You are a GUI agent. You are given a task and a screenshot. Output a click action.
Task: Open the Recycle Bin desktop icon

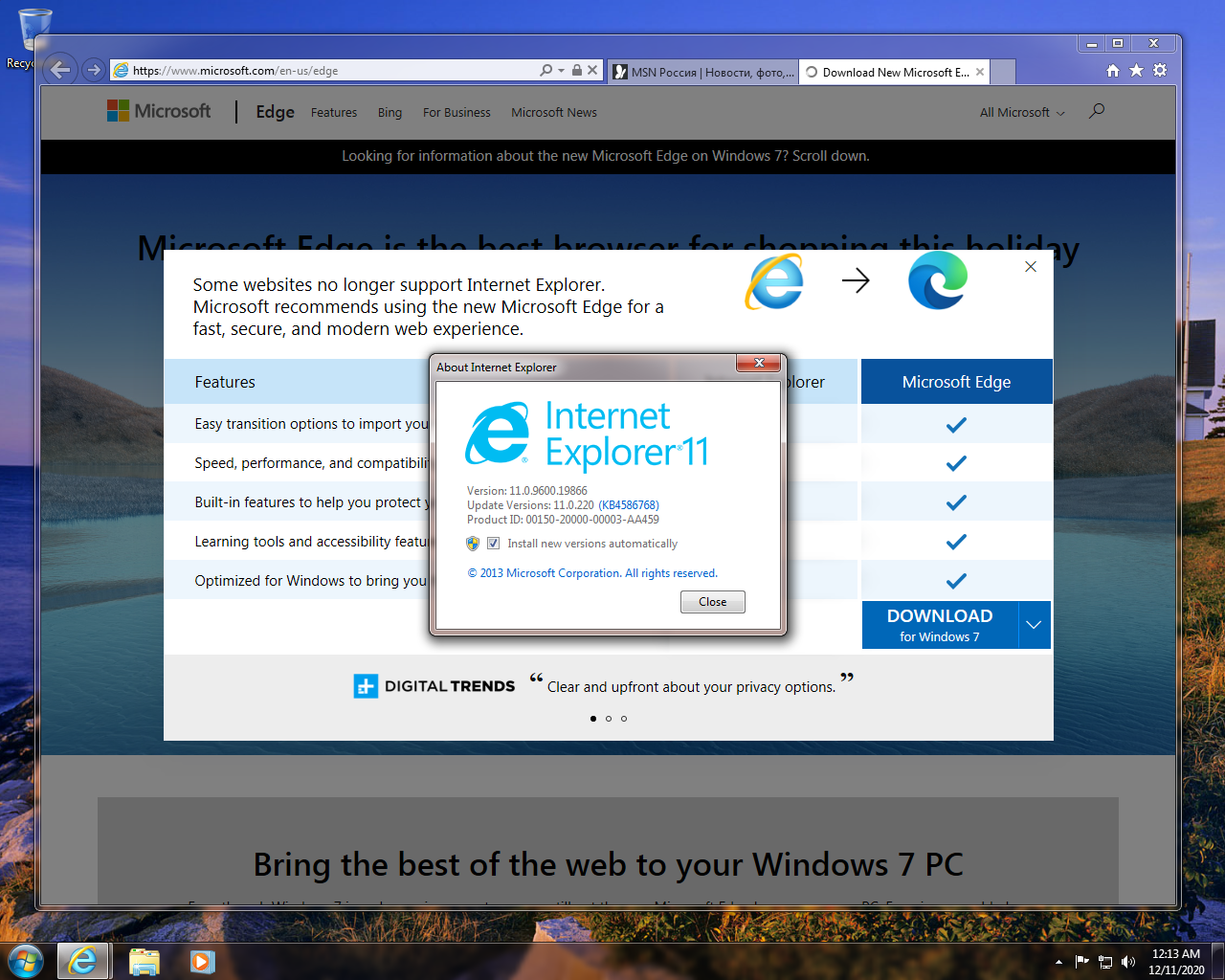[33, 36]
